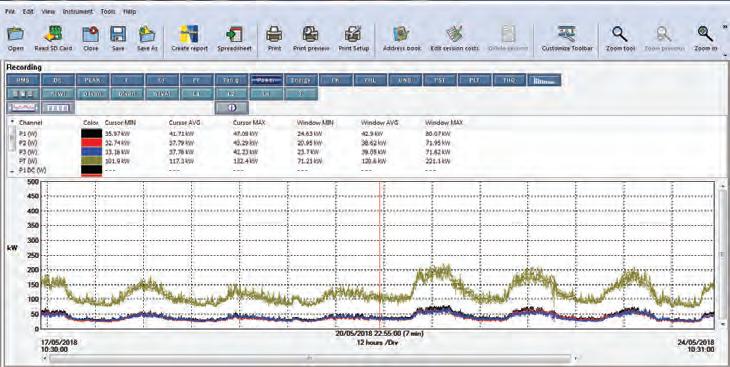Click the 101.9 kW Cursor MIN value

tap(117, 161)
